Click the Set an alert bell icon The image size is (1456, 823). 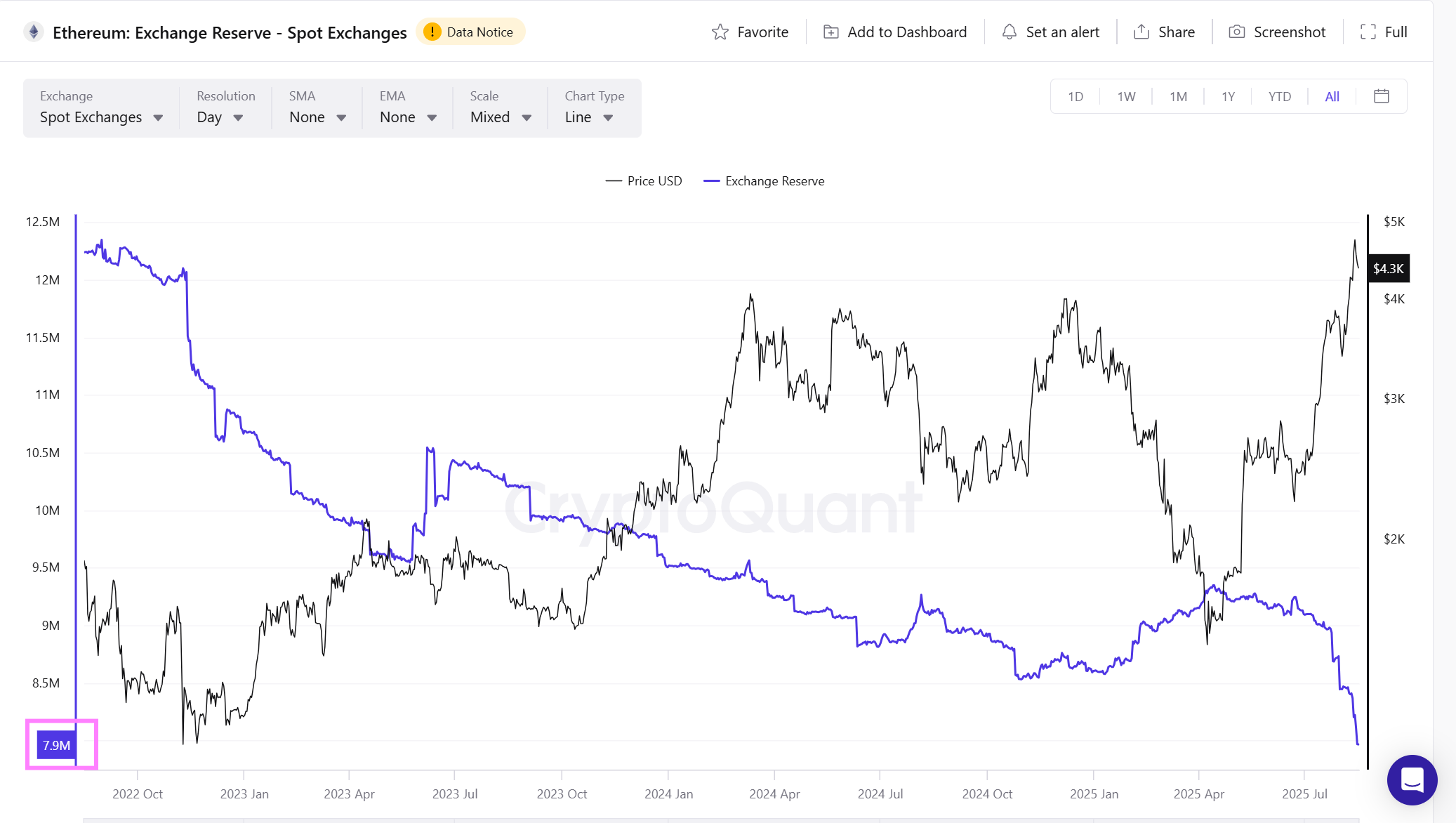click(x=1009, y=32)
